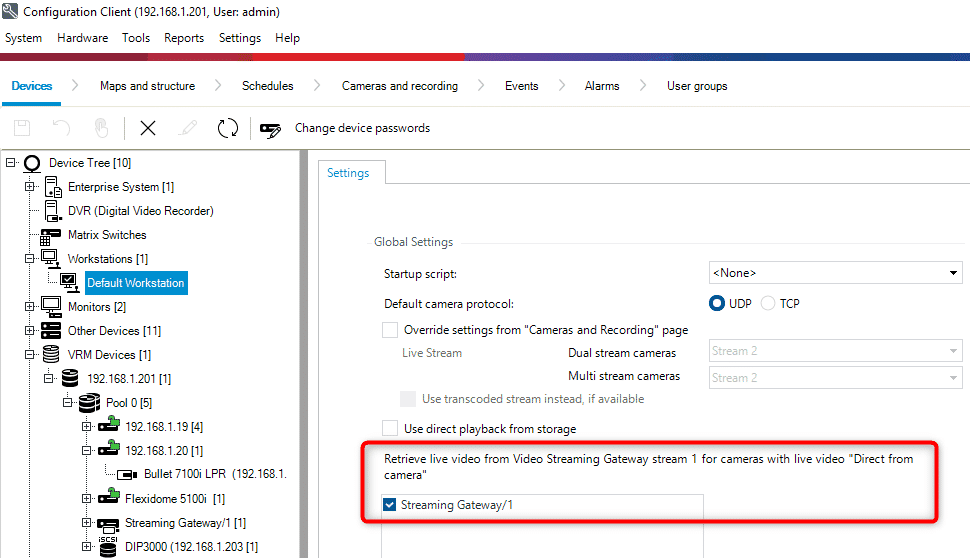Click the Refresh icon in the toolbar
The width and height of the screenshot is (970, 558).
[x=228, y=128]
